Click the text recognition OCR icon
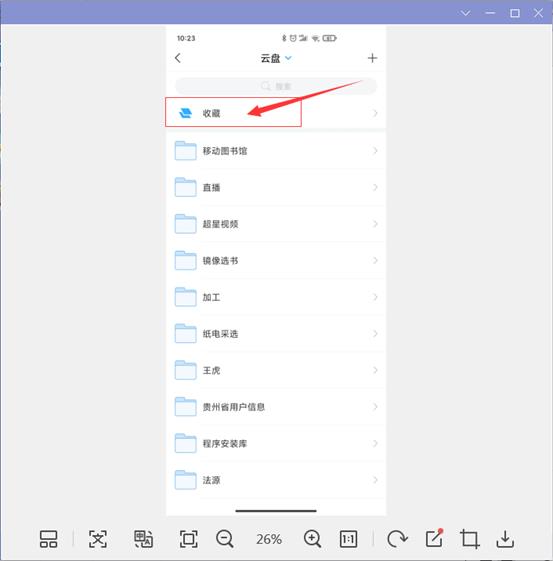 pyautogui.click(x=98, y=539)
